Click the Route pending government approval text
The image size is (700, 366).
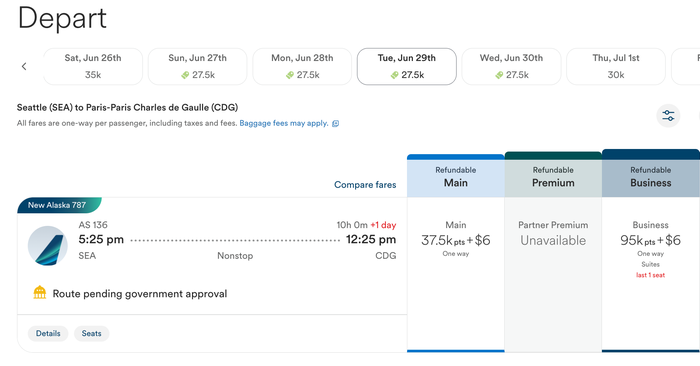click(140, 294)
